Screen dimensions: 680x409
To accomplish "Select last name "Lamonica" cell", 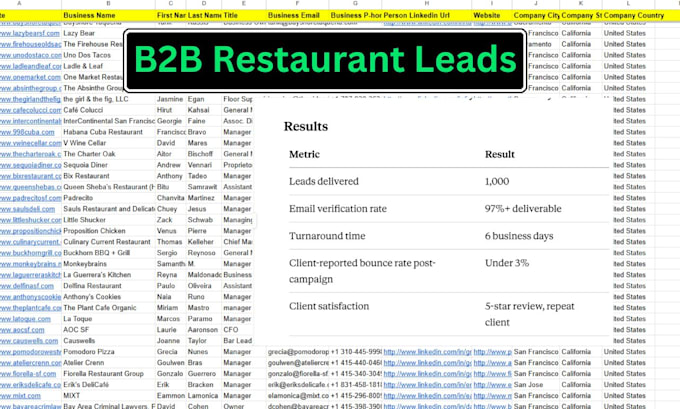I will click(x=203, y=396).
